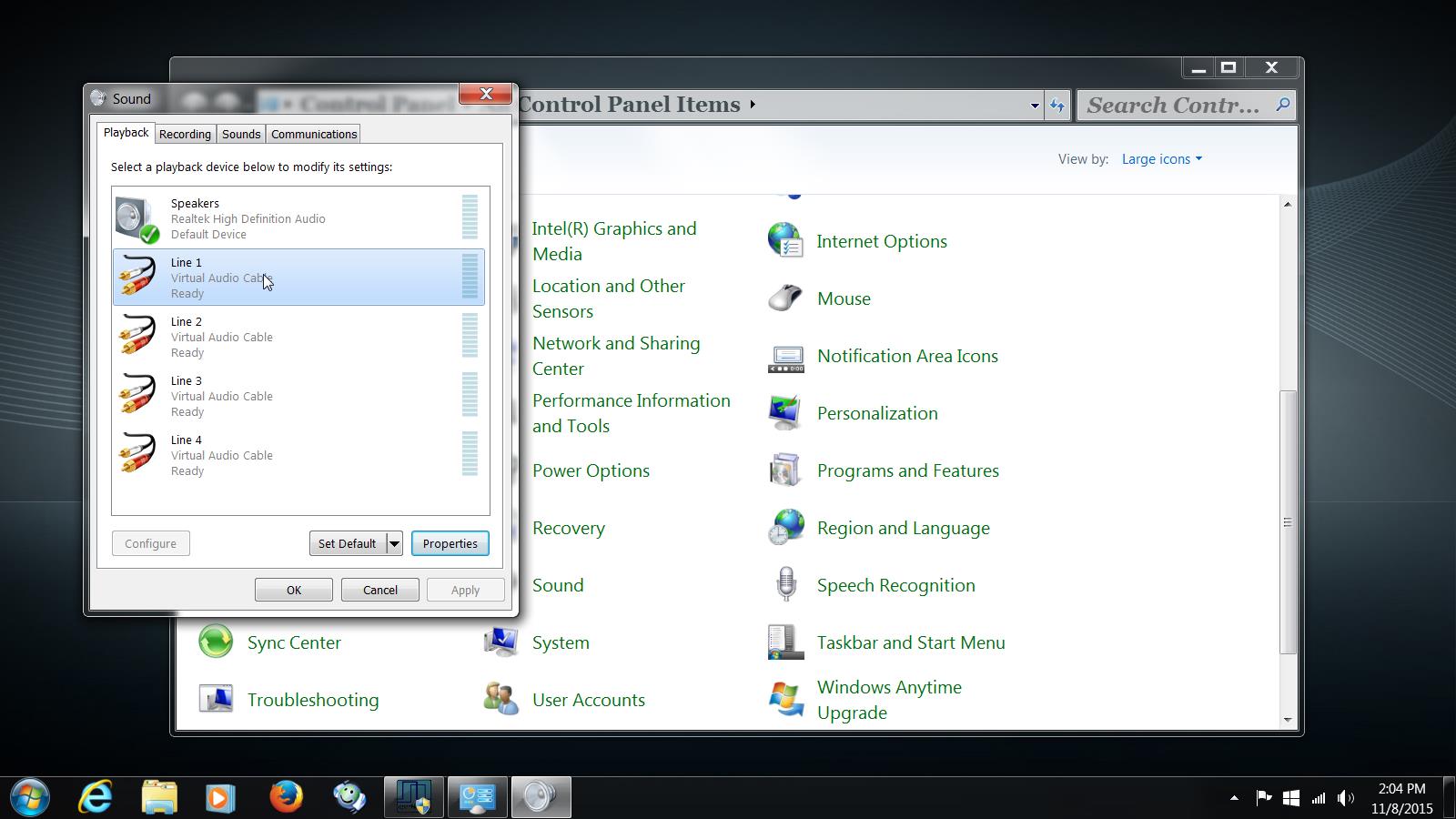Open the Internet Options globe icon
Screen dimensions: 1456x819
(x=784, y=241)
